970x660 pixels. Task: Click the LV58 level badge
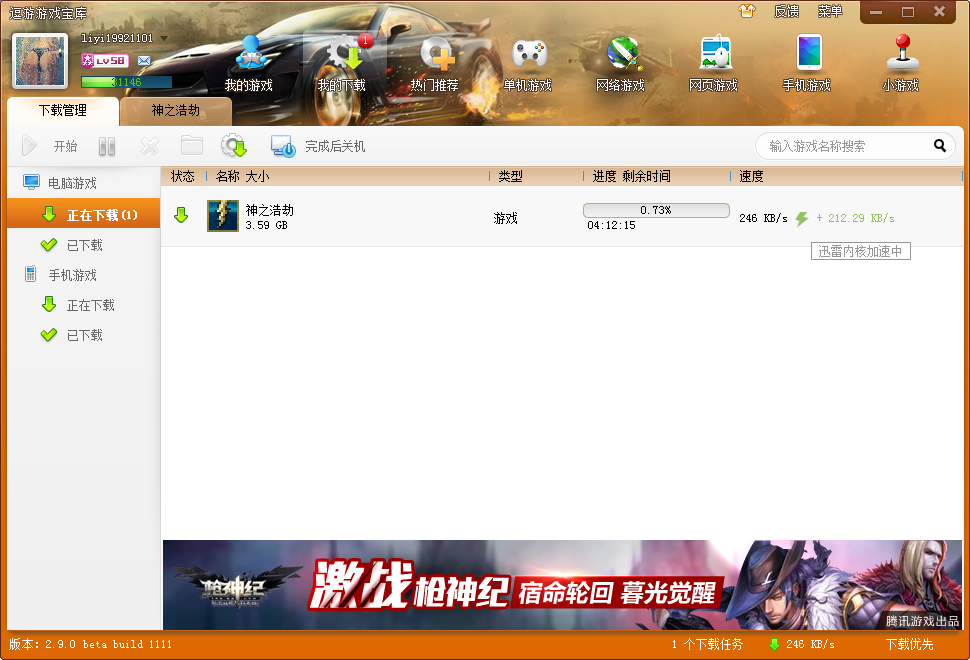tap(105, 61)
